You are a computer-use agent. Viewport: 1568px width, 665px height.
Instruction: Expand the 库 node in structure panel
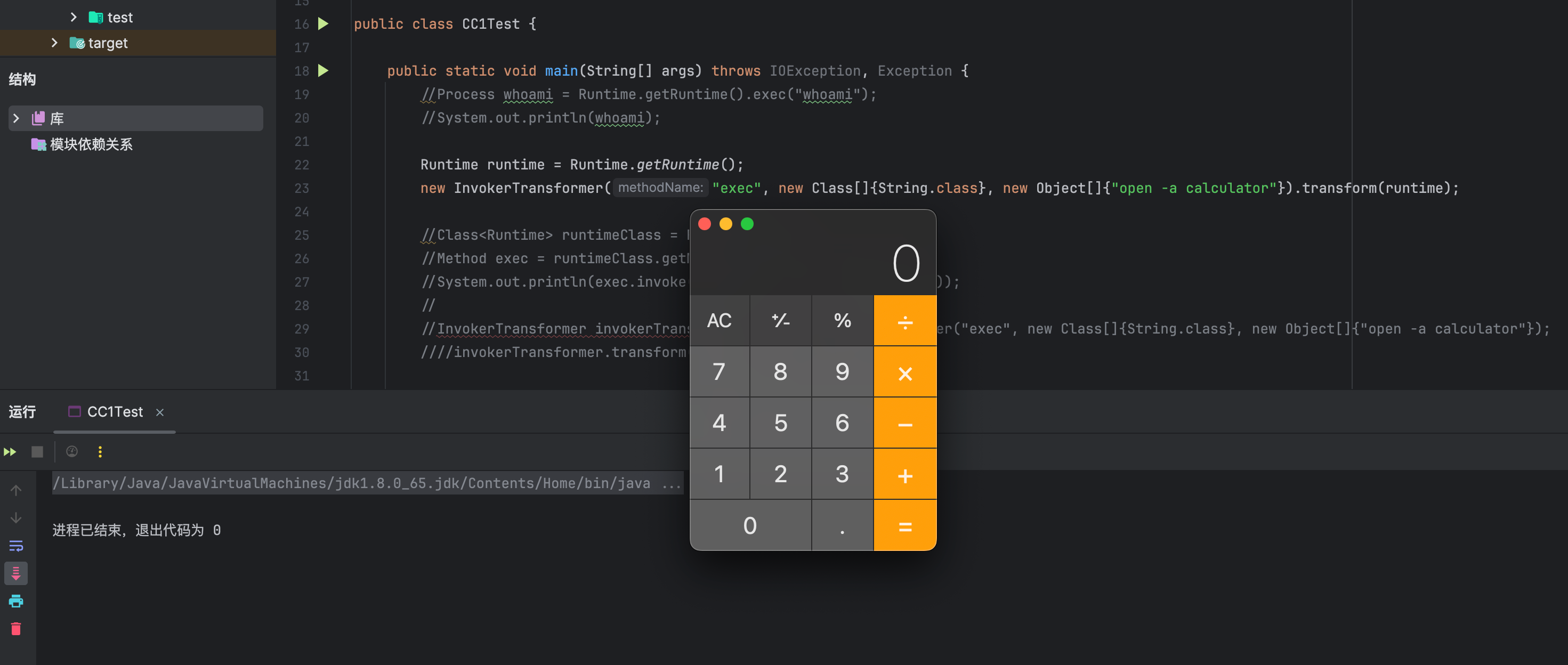tap(17, 118)
